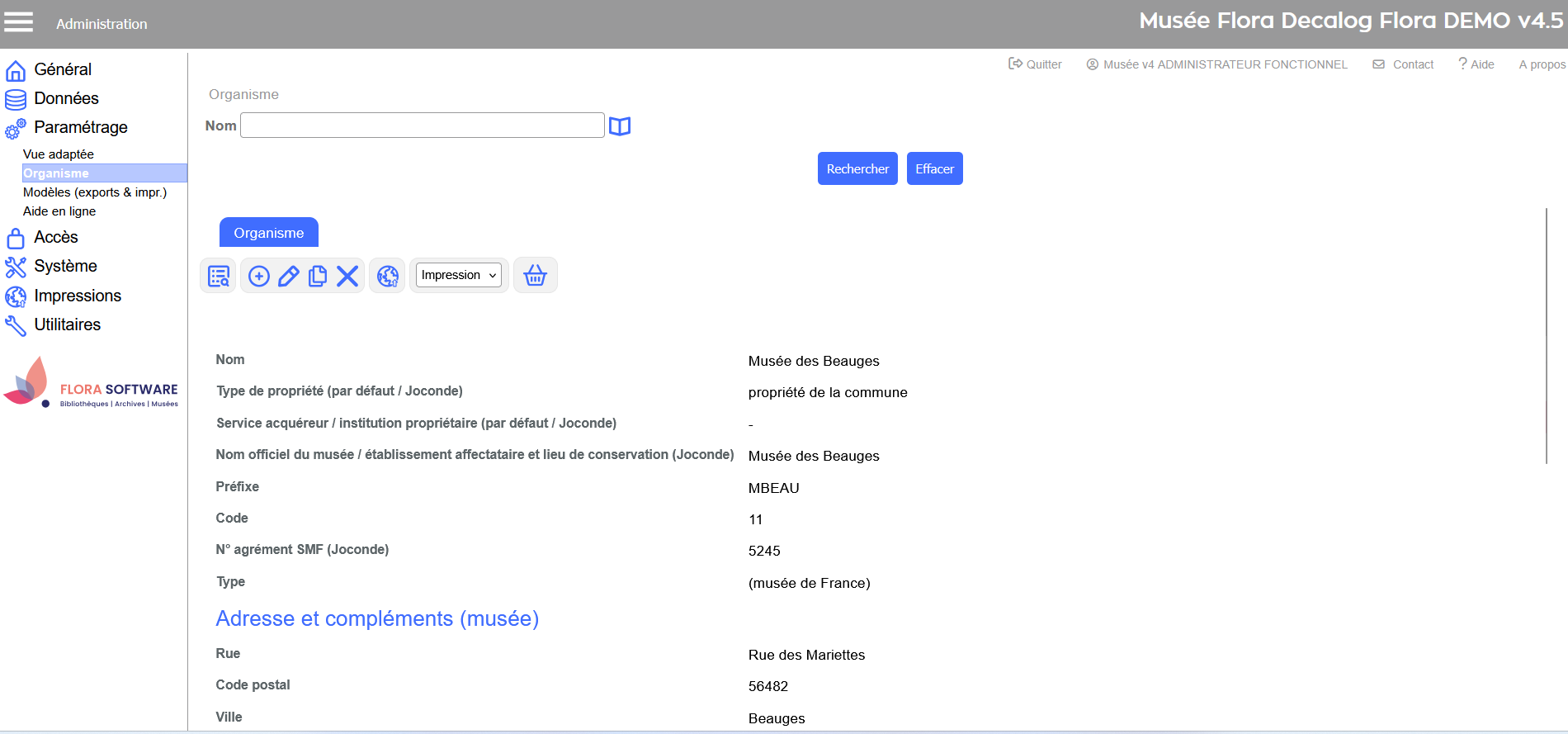Expand the Système menu section
Image resolution: width=1568 pixels, height=734 pixels.
[x=65, y=266]
